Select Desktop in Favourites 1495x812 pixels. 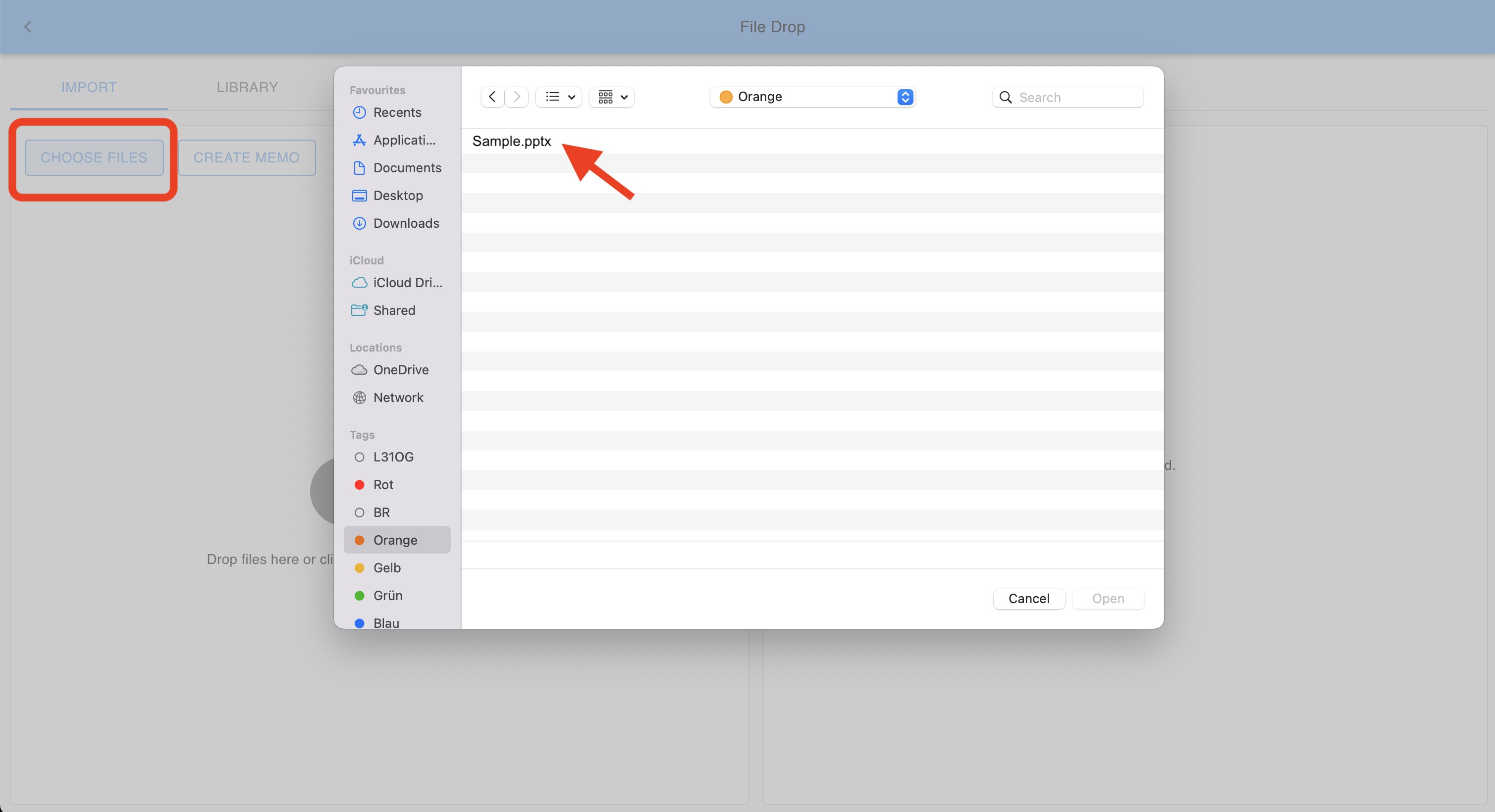pos(398,196)
